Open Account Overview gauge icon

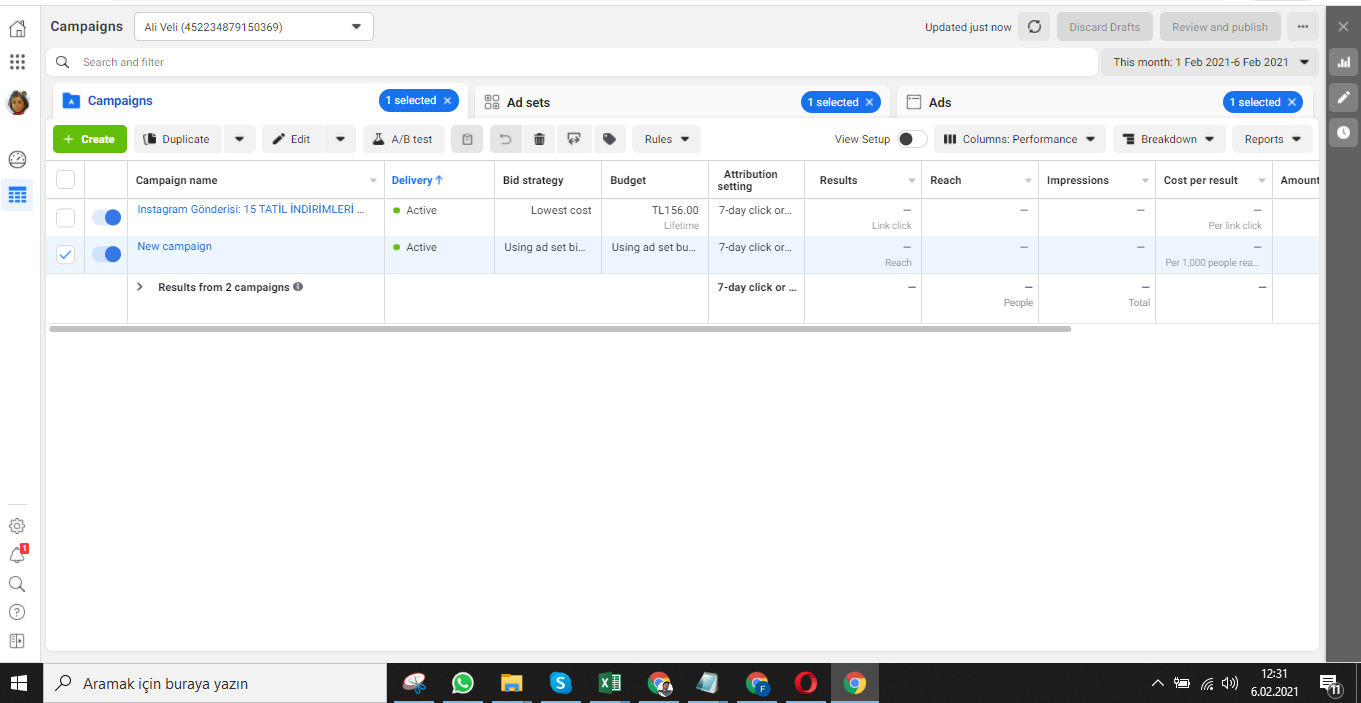click(17, 159)
